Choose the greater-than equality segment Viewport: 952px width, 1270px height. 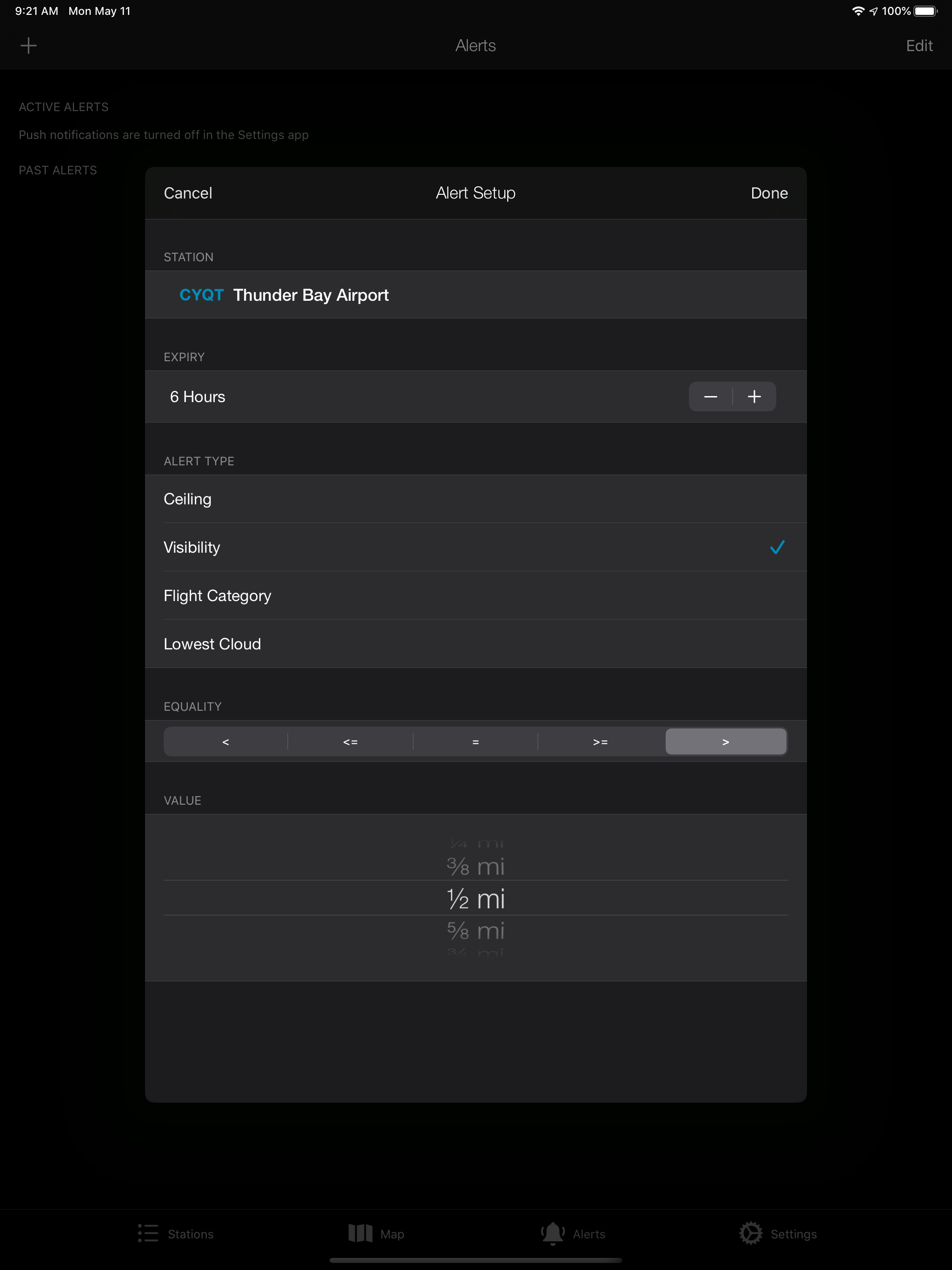pos(726,742)
